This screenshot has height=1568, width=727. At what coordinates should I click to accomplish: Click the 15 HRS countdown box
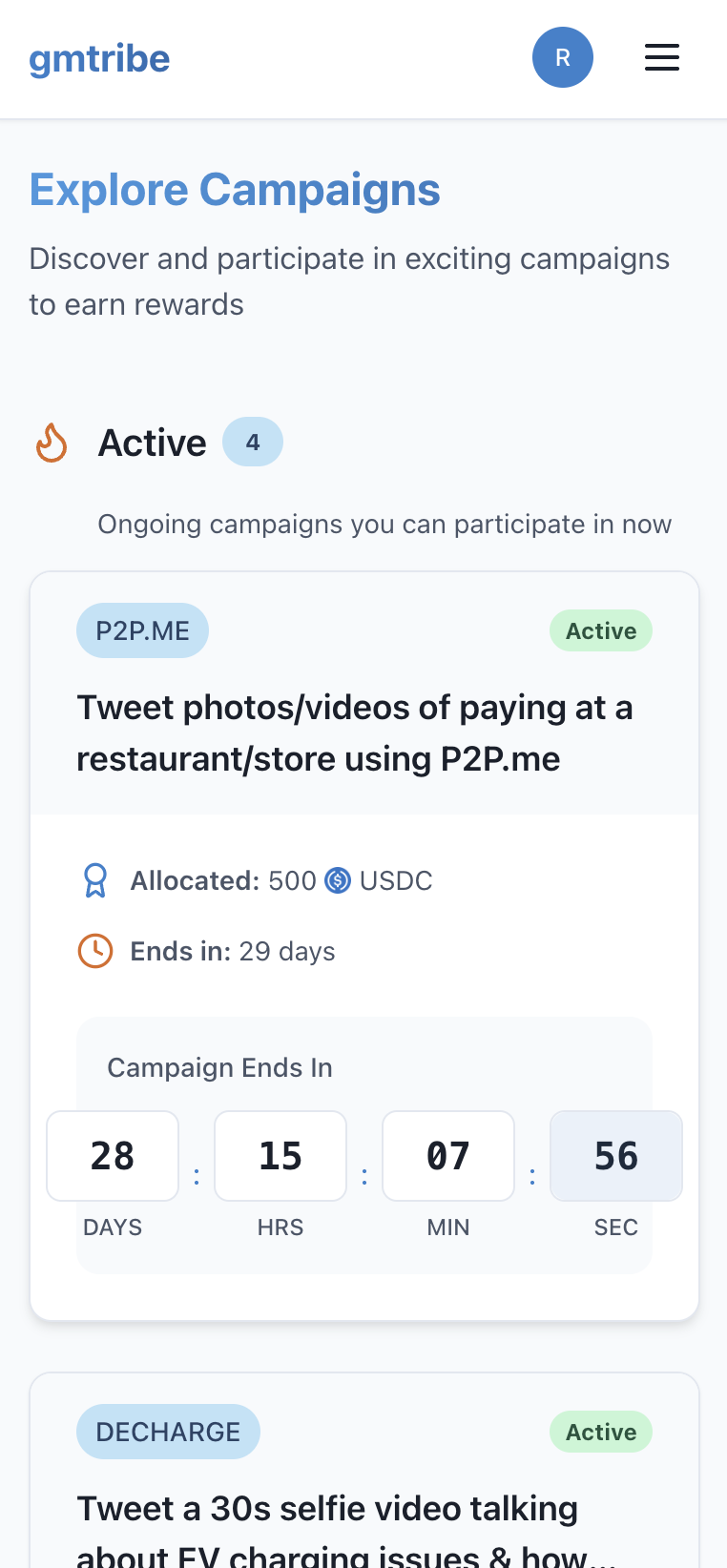(x=280, y=1156)
